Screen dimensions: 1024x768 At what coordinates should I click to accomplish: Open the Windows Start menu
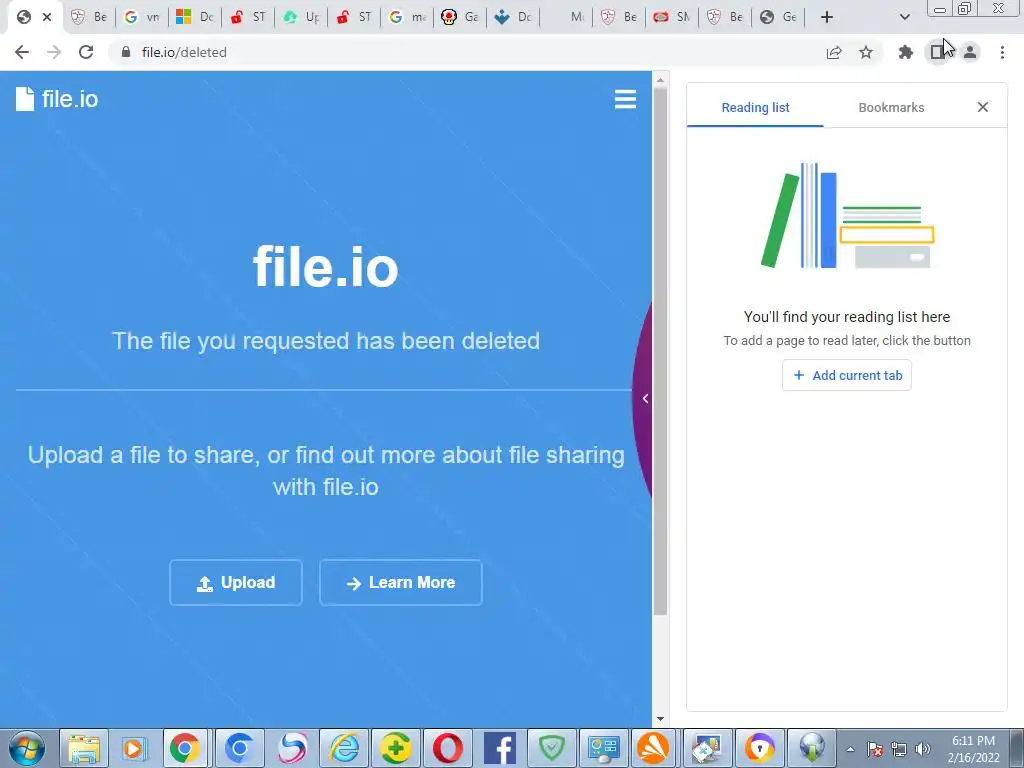coord(27,748)
